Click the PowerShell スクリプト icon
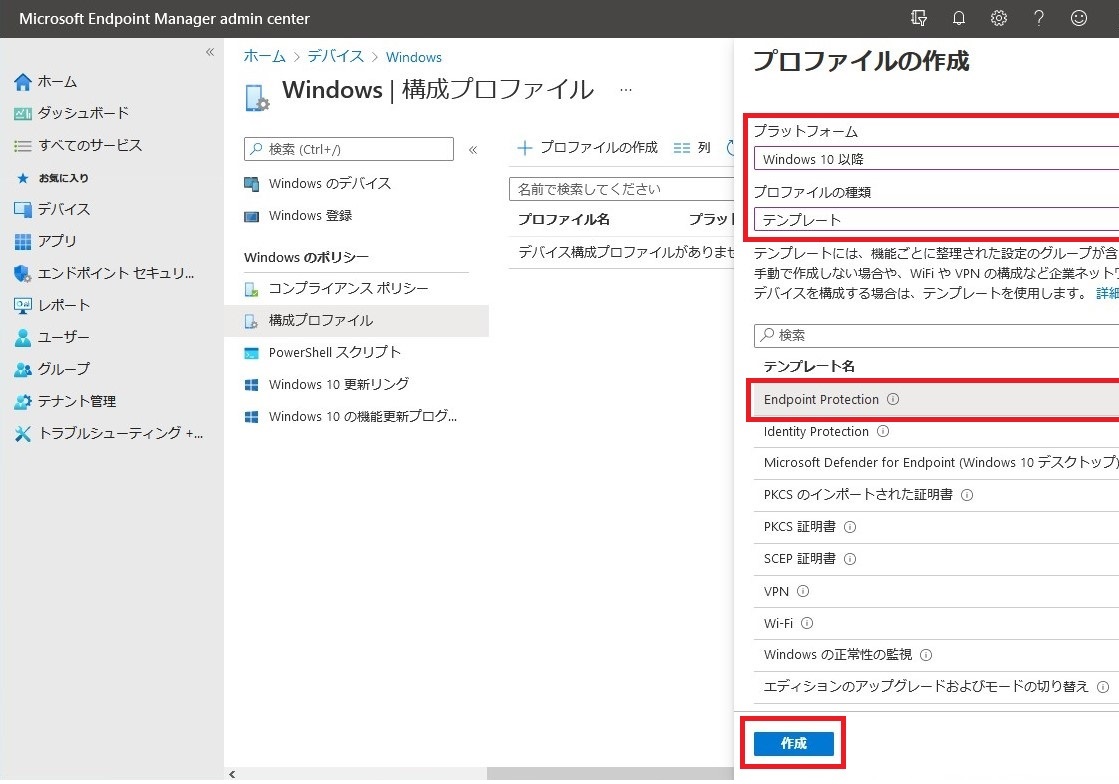The width and height of the screenshot is (1119, 784). click(x=251, y=353)
